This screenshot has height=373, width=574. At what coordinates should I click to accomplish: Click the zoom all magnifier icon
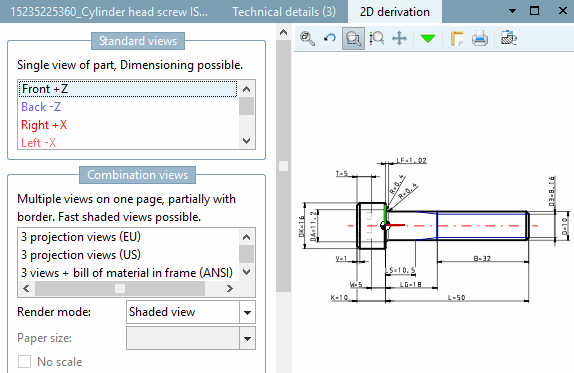tap(307, 38)
